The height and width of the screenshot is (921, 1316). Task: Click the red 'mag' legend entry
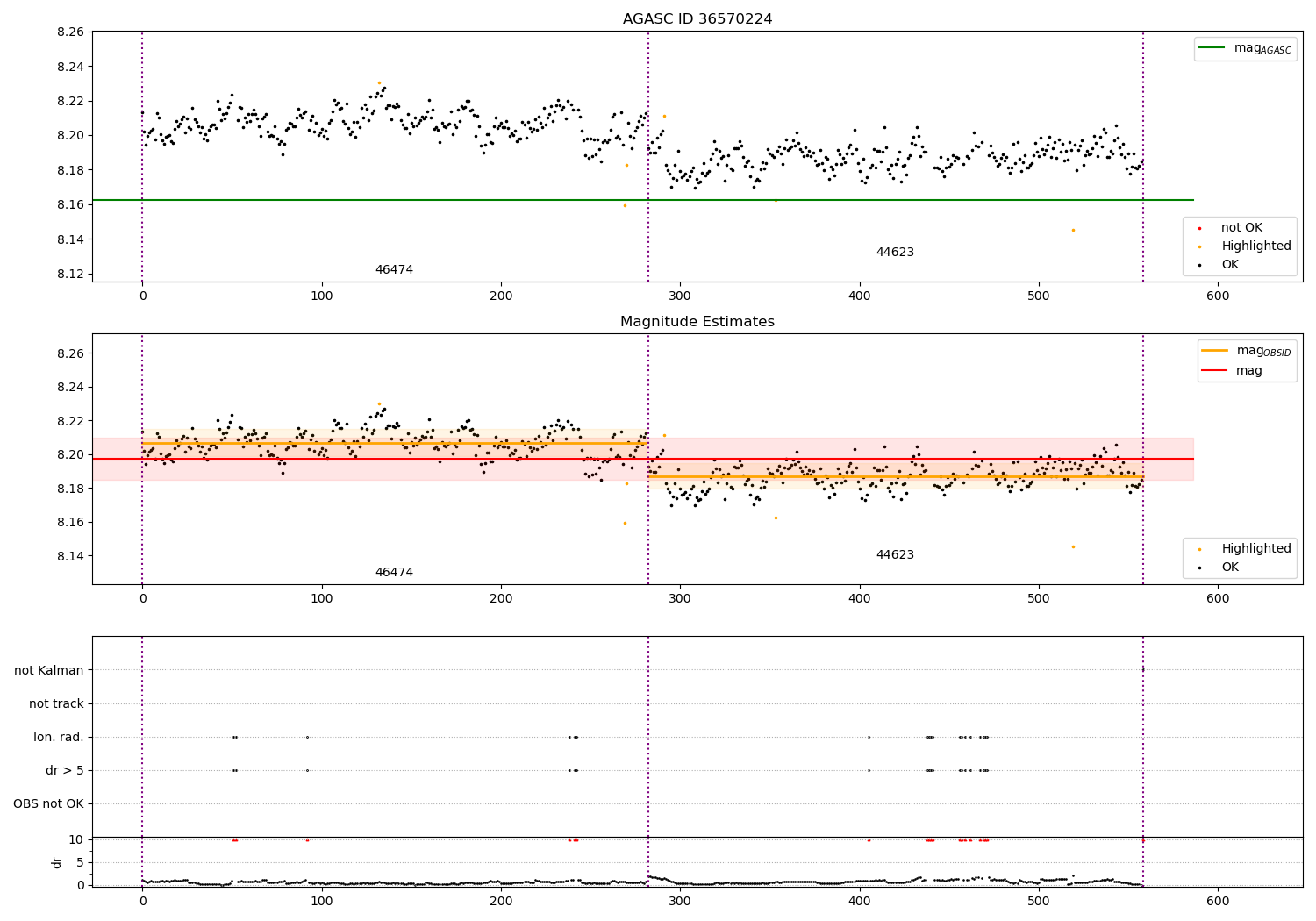point(1233,370)
